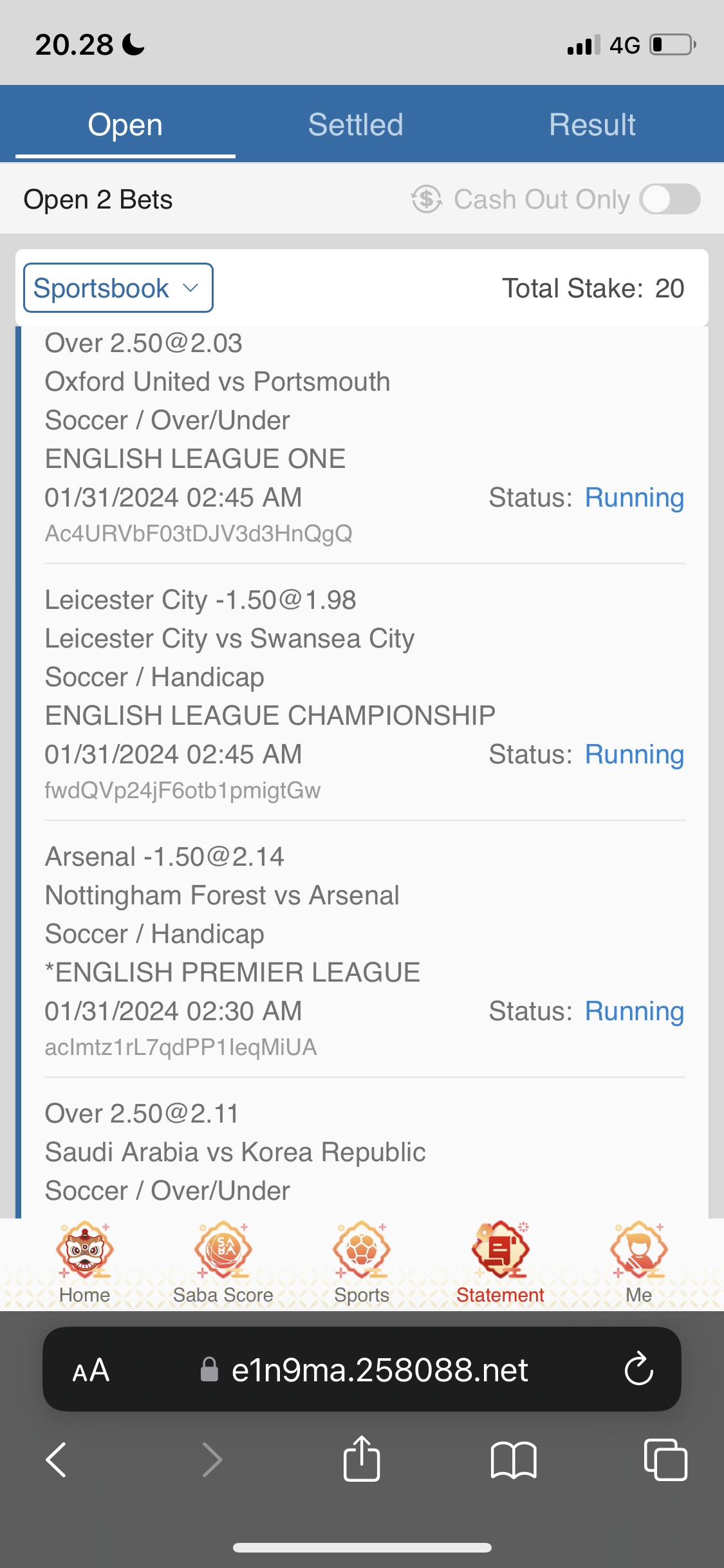This screenshot has width=724, height=1568.
Task: Open the AA page settings menu
Action: [x=91, y=1370]
